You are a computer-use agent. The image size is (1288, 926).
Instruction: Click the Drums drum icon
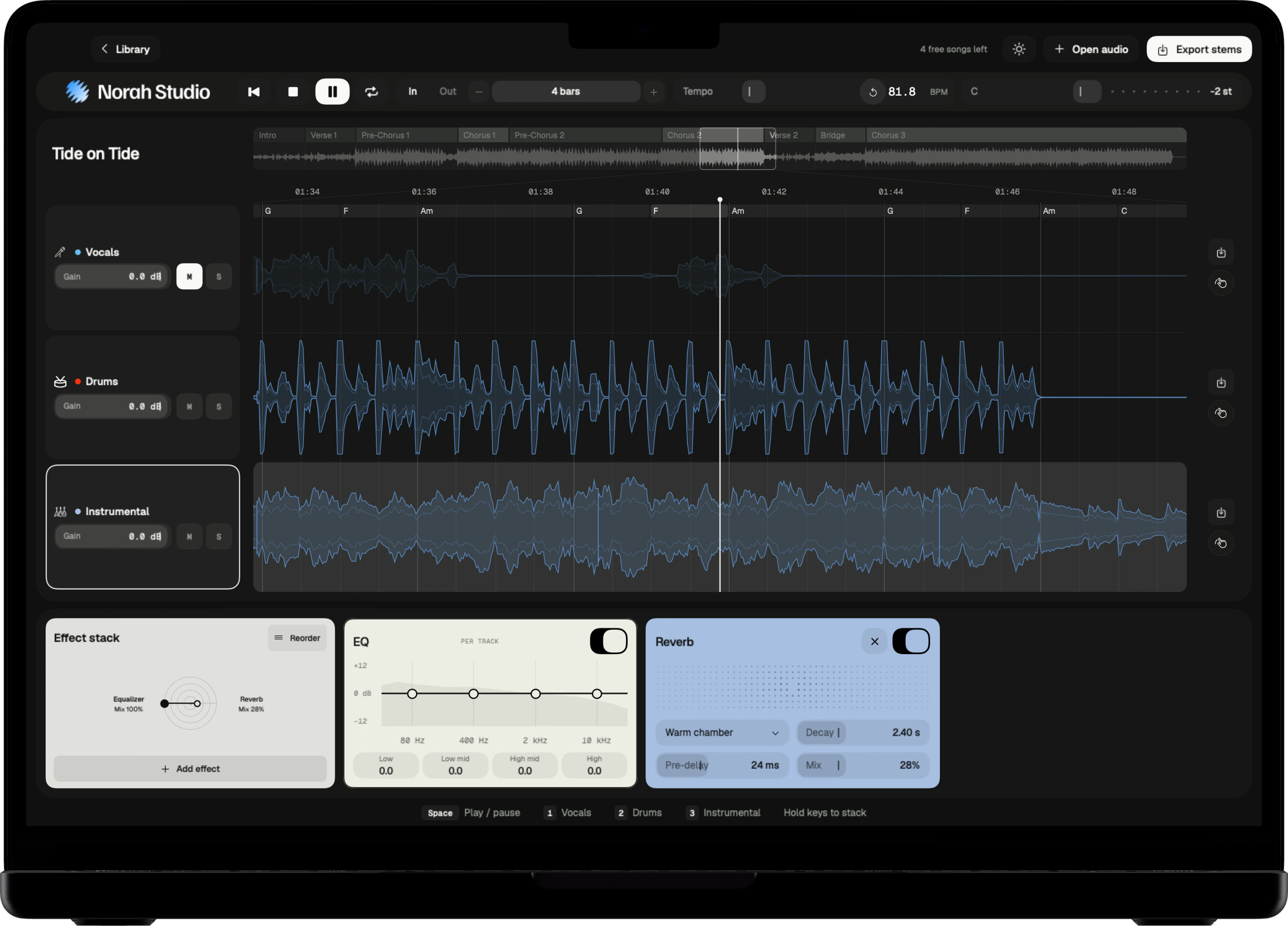[60, 381]
